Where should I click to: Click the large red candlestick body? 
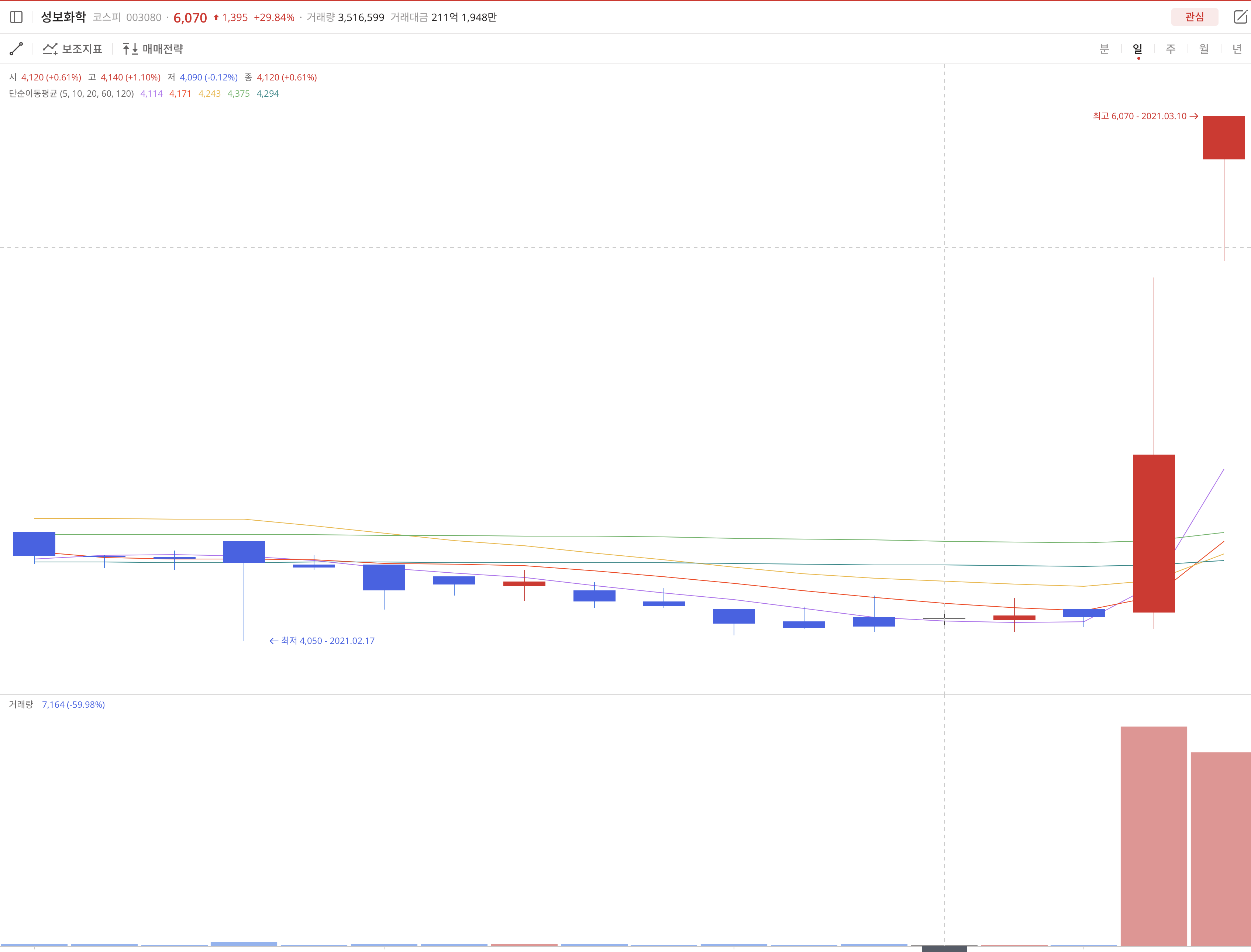(x=1154, y=533)
